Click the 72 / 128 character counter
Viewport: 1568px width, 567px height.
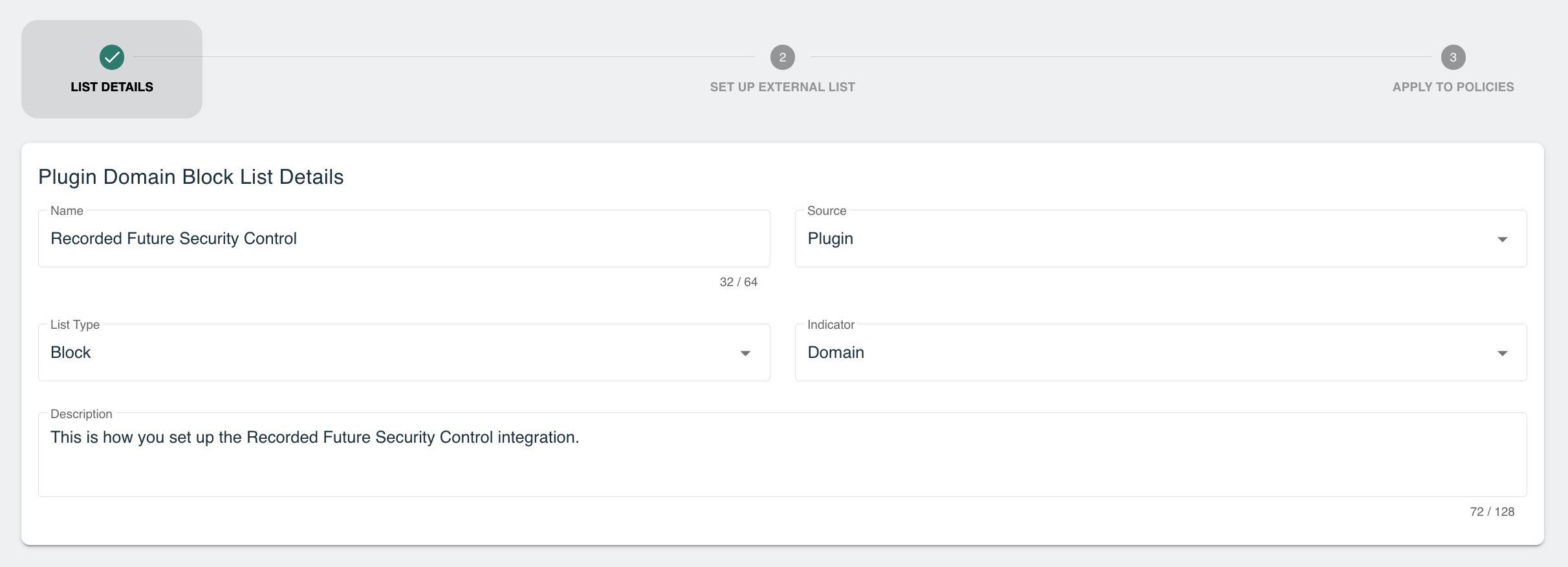point(1492,512)
